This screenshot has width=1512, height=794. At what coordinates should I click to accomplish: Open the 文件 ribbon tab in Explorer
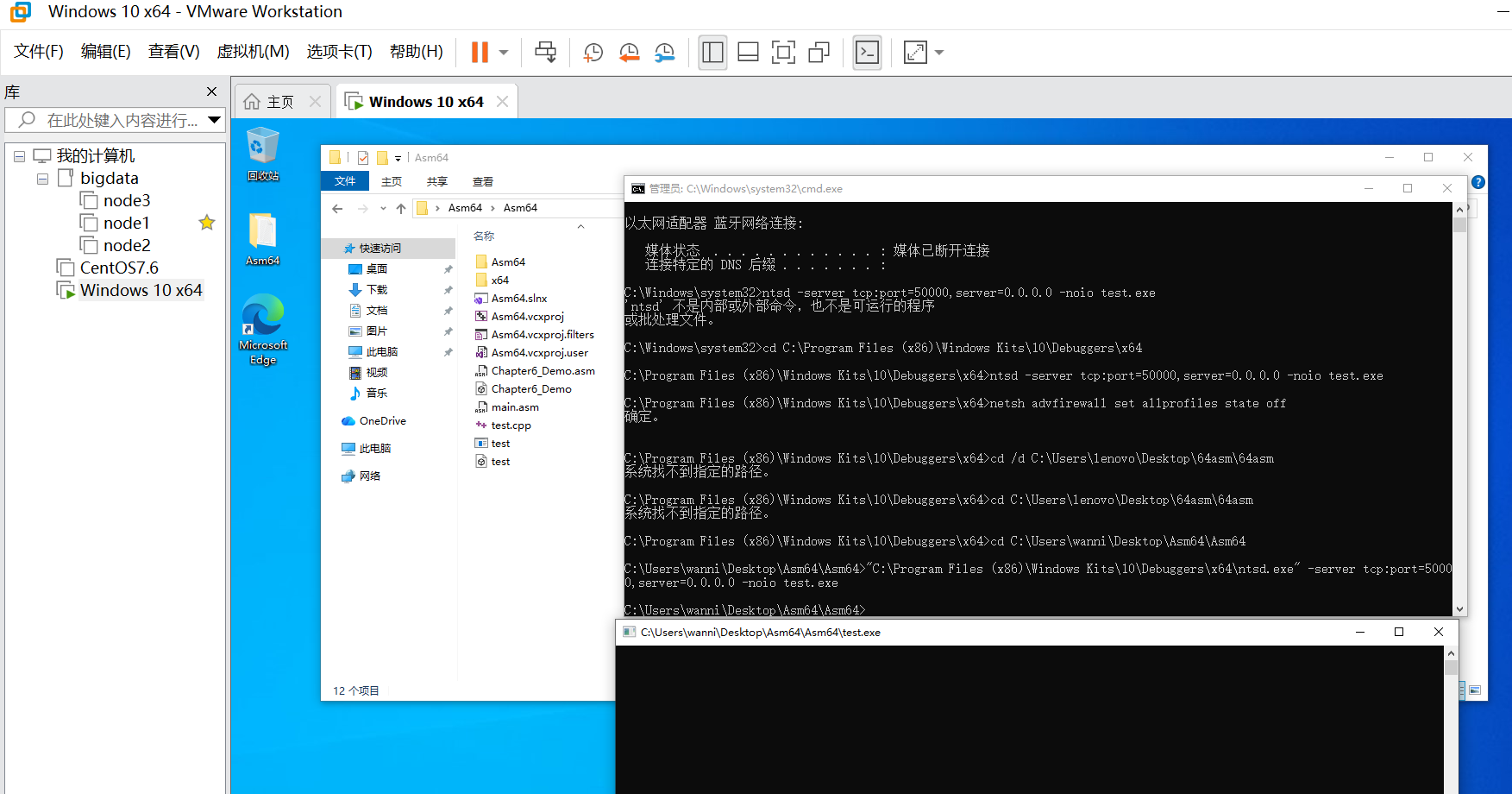pos(345,181)
